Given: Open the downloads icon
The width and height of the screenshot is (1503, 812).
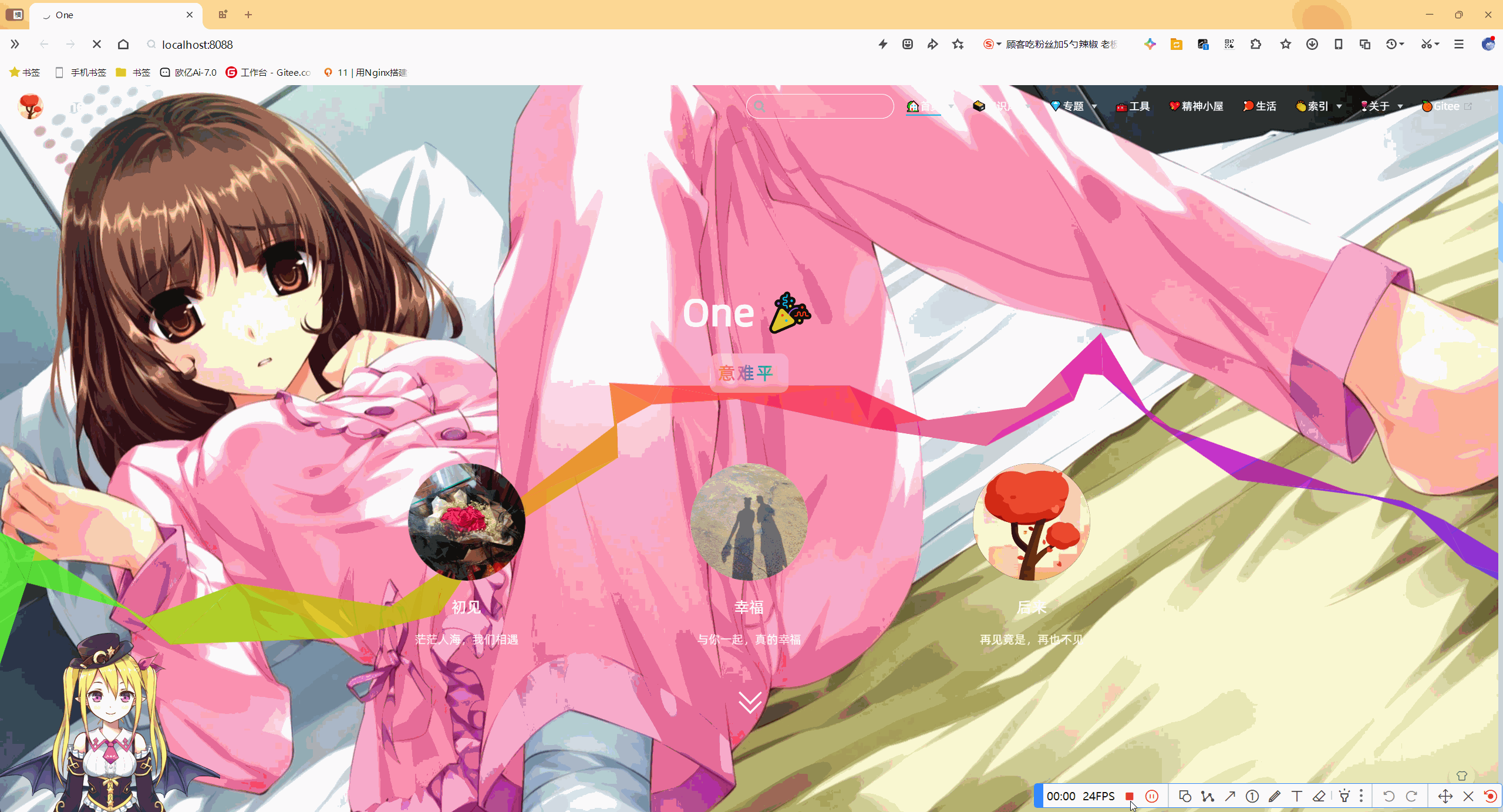Looking at the screenshot, I should point(1312,44).
